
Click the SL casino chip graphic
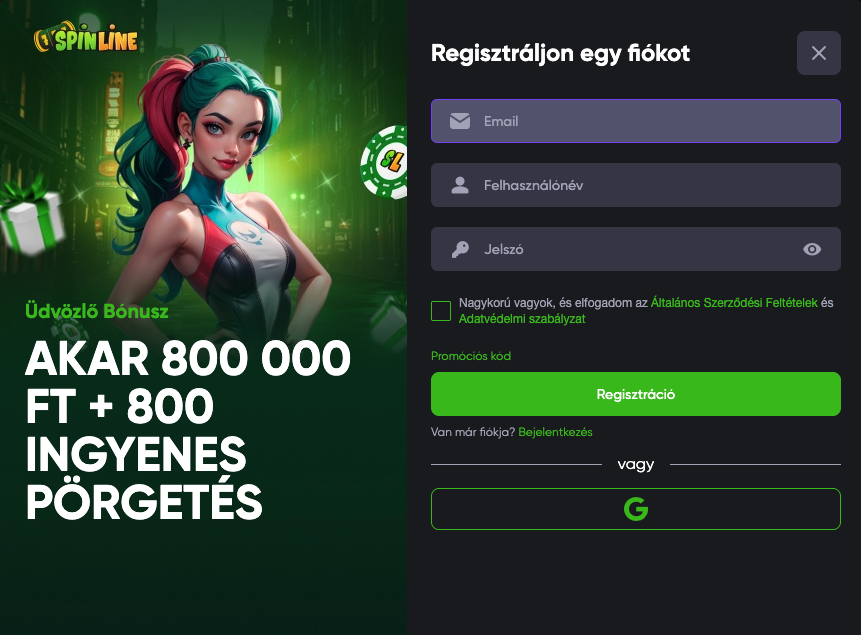coord(384,161)
